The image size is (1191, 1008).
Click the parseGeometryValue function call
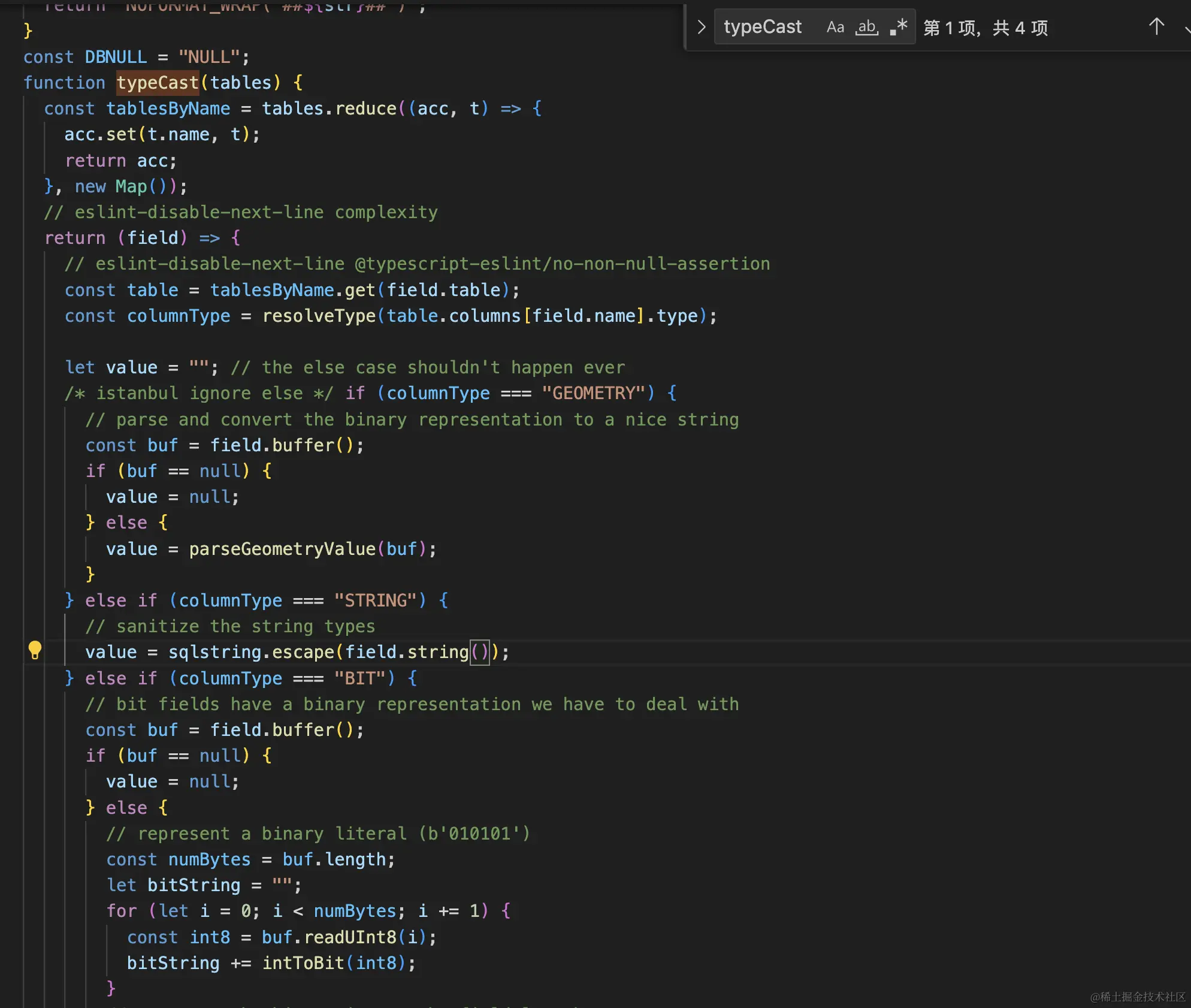(x=282, y=549)
